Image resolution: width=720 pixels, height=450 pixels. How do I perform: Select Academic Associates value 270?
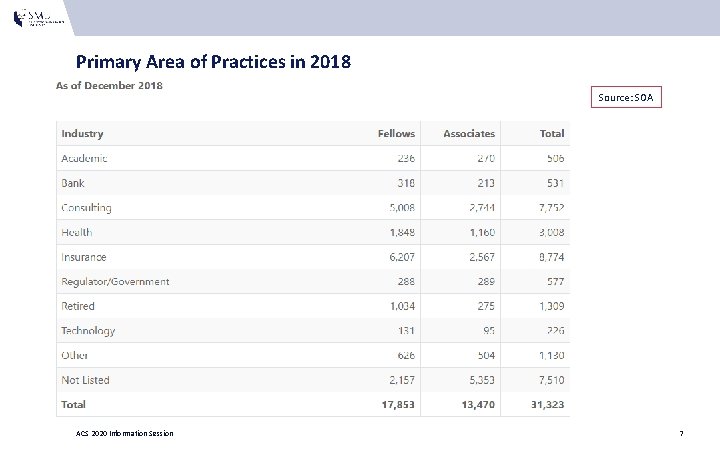pos(486,158)
